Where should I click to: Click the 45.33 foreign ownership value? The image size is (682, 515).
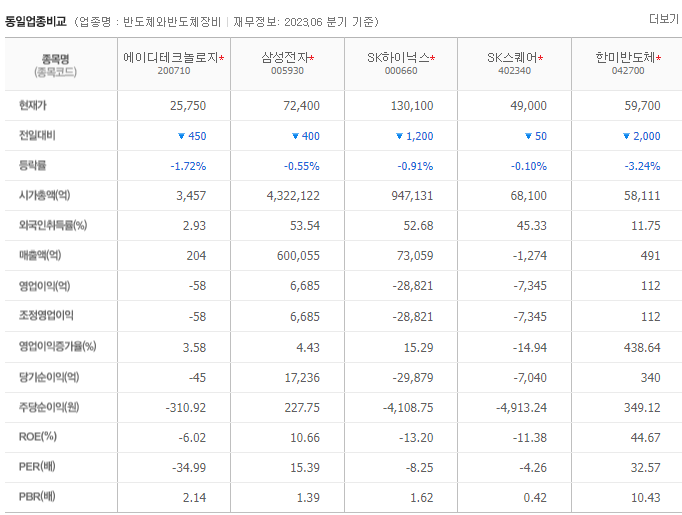(x=532, y=226)
